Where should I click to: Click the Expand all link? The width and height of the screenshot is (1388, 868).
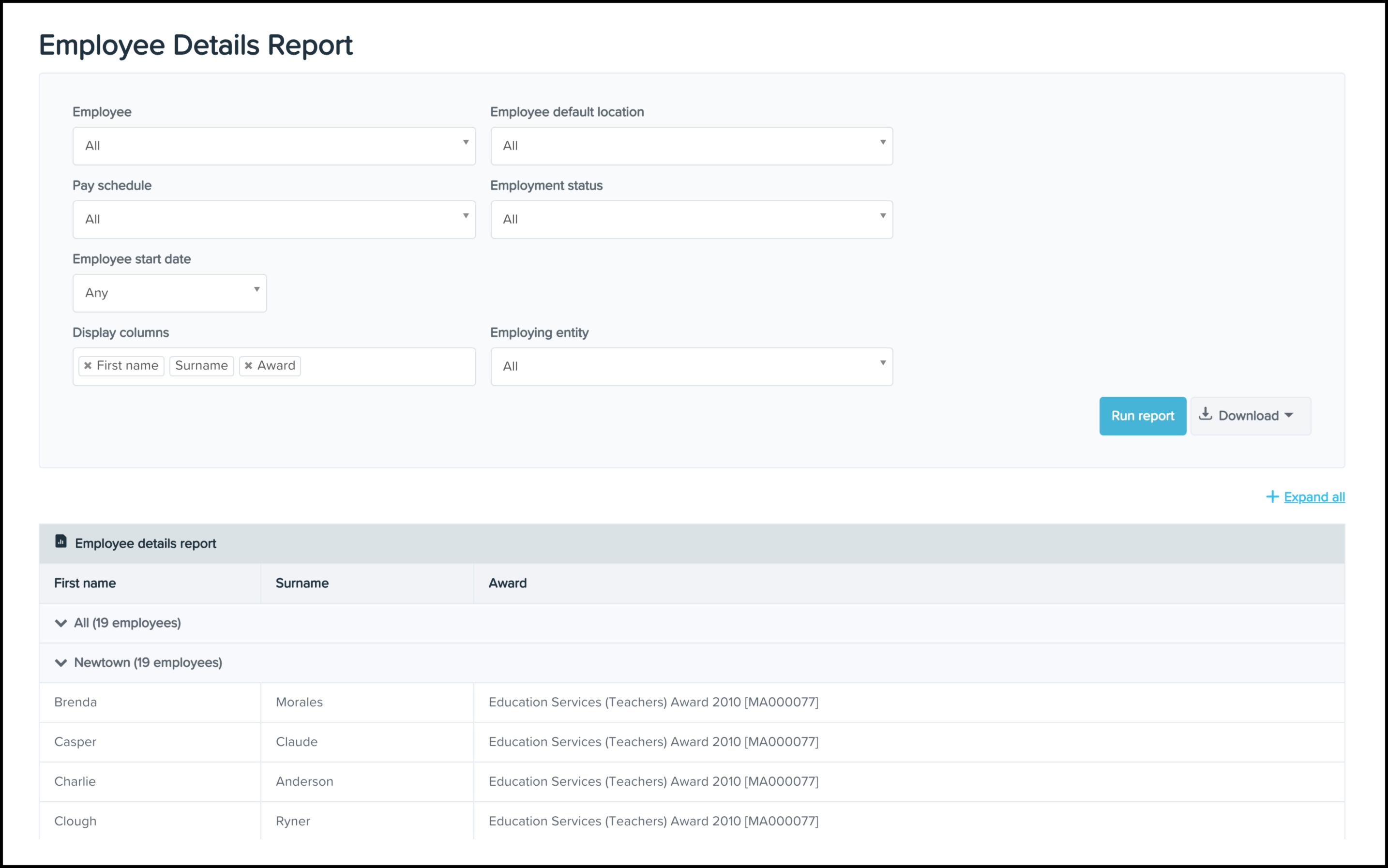coord(1314,497)
